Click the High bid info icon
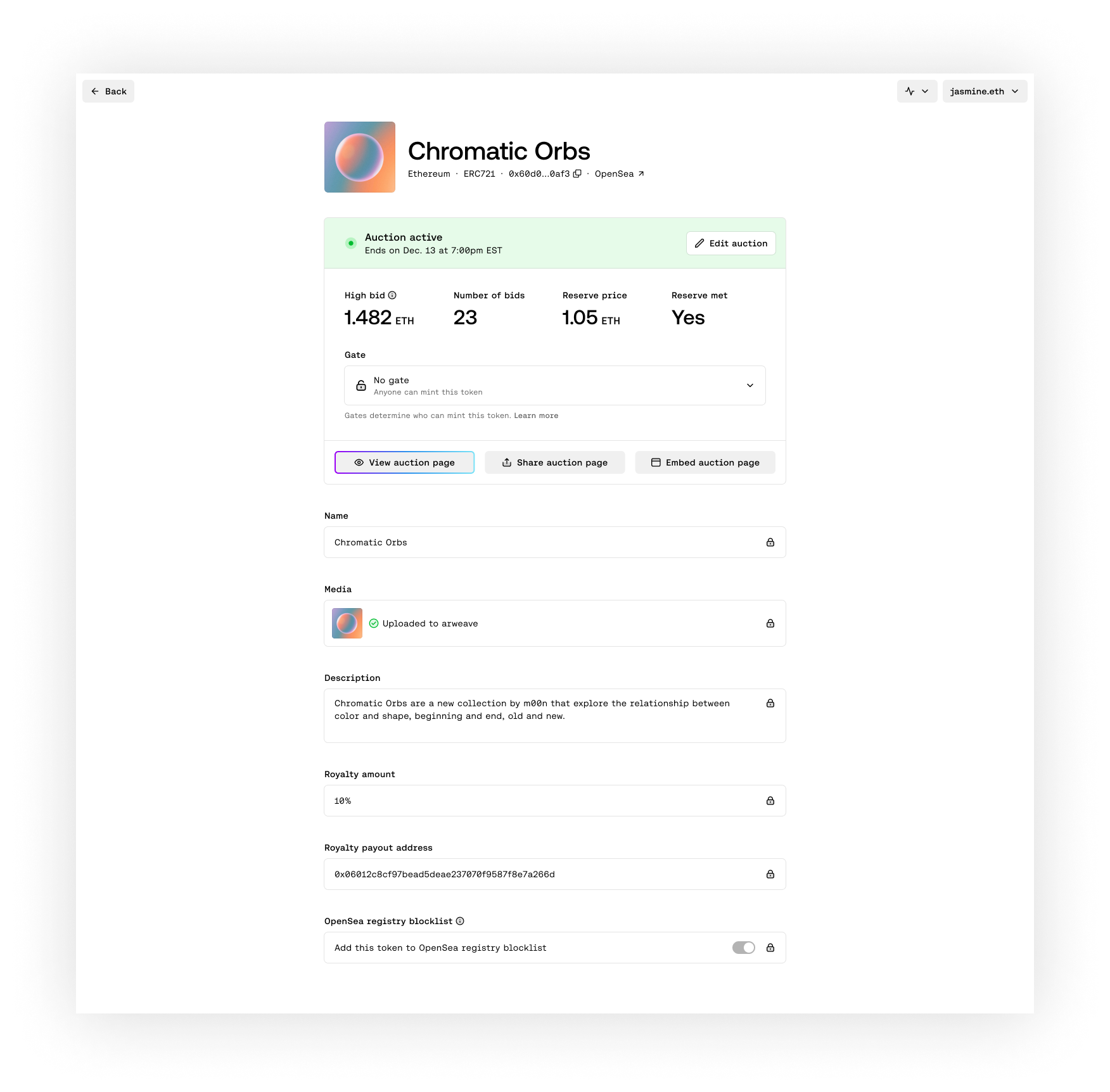The width and height of the screenshot is (1110, 1092). [x=392, y=295]
